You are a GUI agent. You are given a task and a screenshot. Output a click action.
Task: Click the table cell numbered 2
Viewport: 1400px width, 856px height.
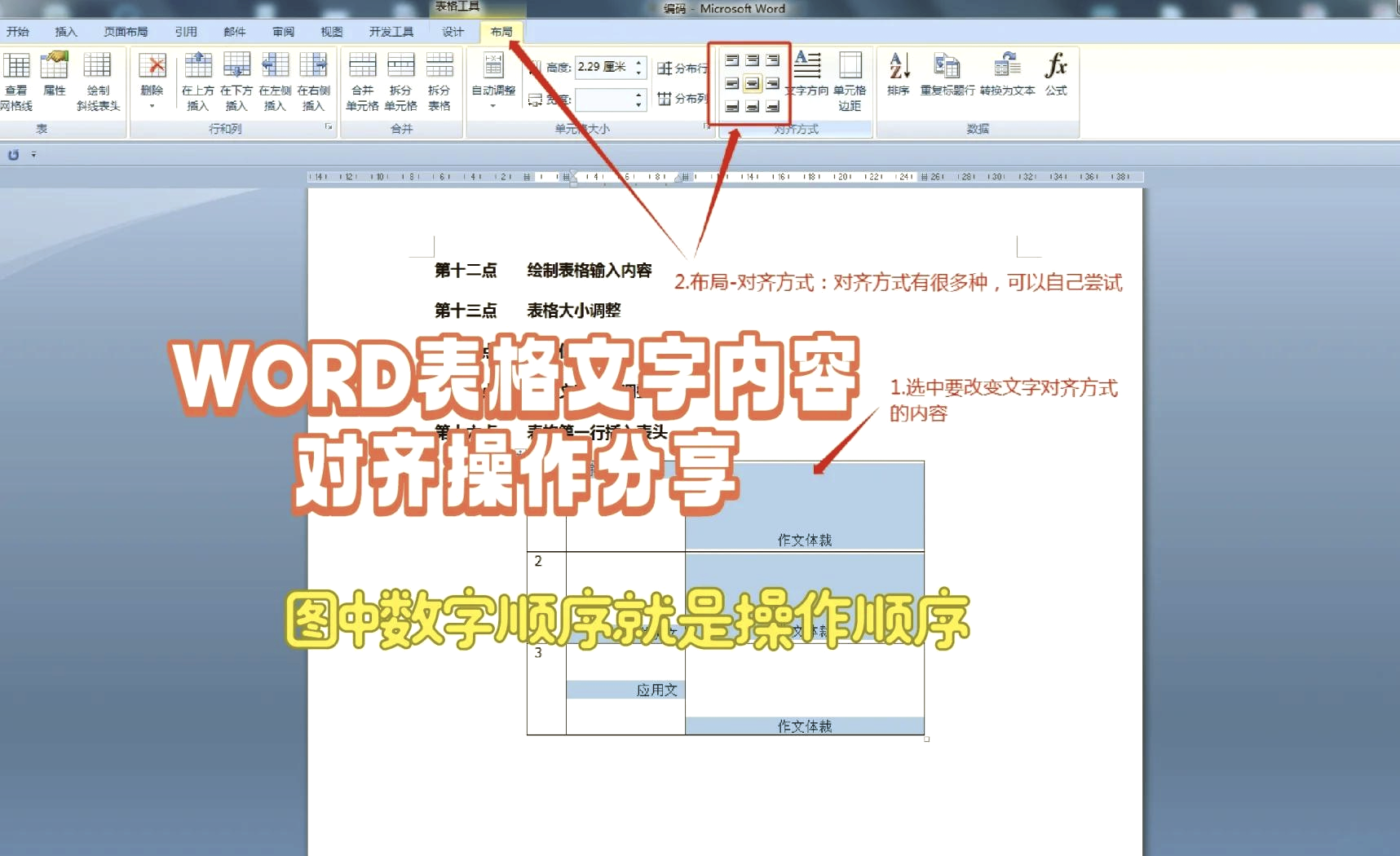coord(546,598)
